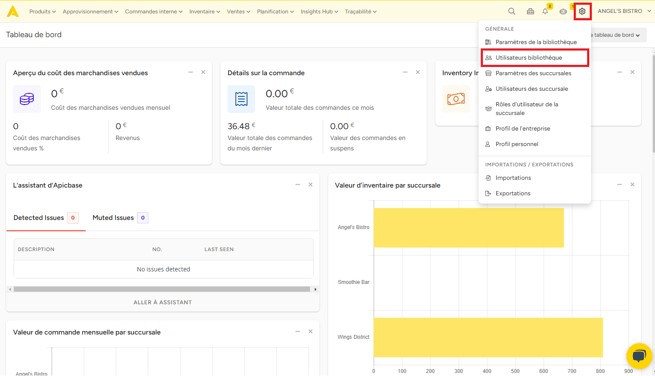The height and width of the screenshot is (376, 655).
Task: Open the ANGEL'S BISTRO account dropdown
Action: point(624,11)
